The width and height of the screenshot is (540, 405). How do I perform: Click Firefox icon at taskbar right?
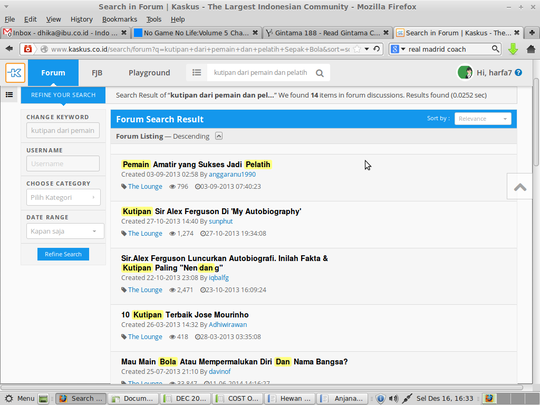(489, 398)
